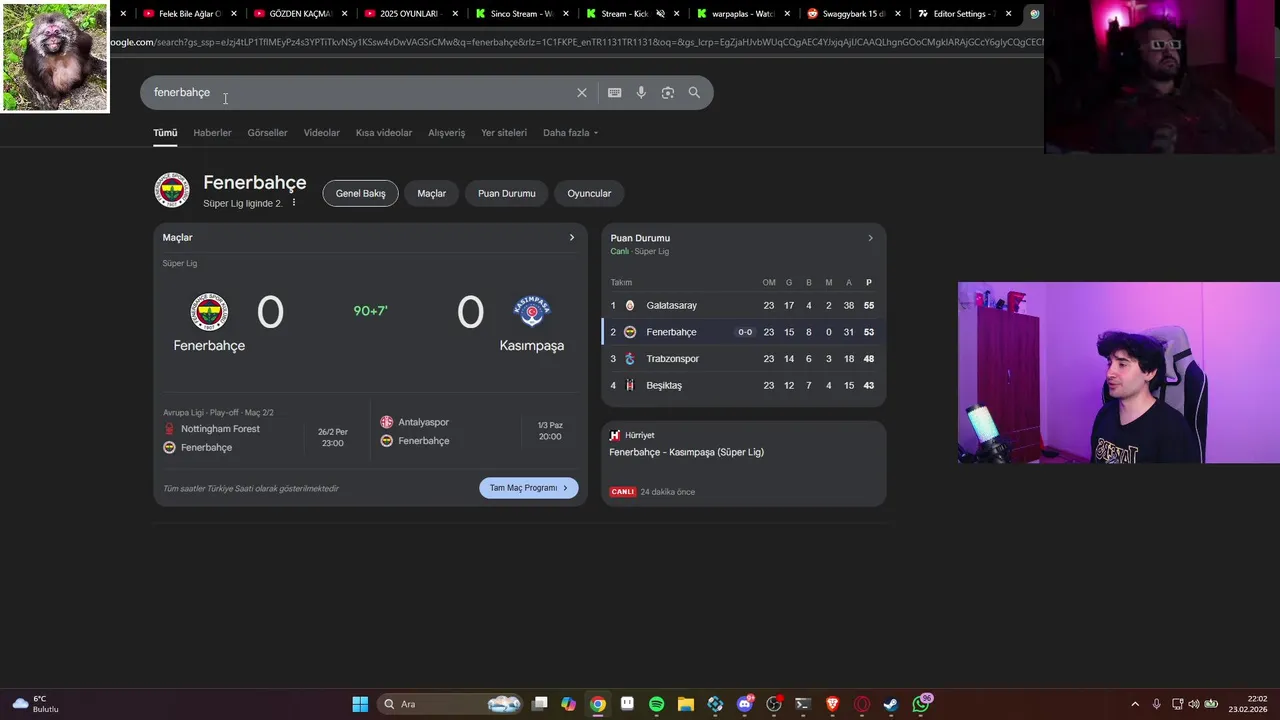Open Spotify from the taskbar
The width and height of the screenshot is (1280, 720).
[657, 704]
